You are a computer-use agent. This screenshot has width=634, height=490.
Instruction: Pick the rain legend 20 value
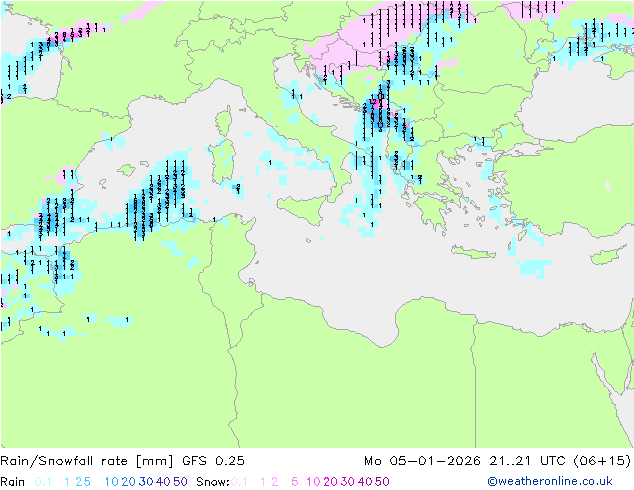129,482
